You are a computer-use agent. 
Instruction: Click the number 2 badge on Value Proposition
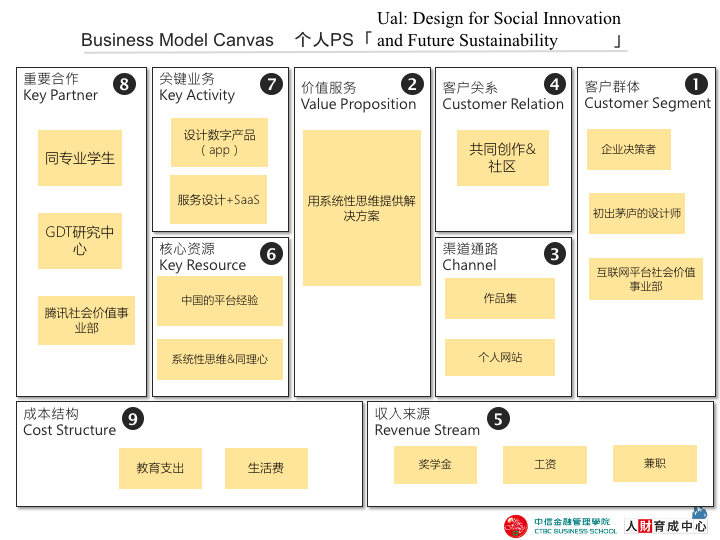click(x=412, y=84)
